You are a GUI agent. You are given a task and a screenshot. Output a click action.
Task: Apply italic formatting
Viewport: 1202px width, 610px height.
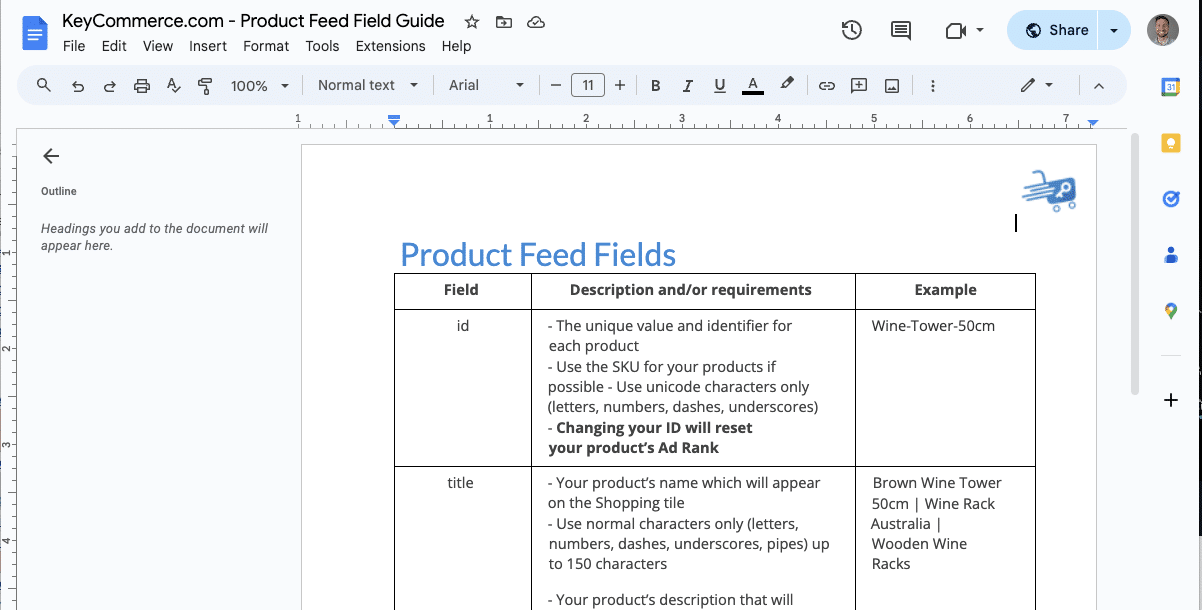687,85
